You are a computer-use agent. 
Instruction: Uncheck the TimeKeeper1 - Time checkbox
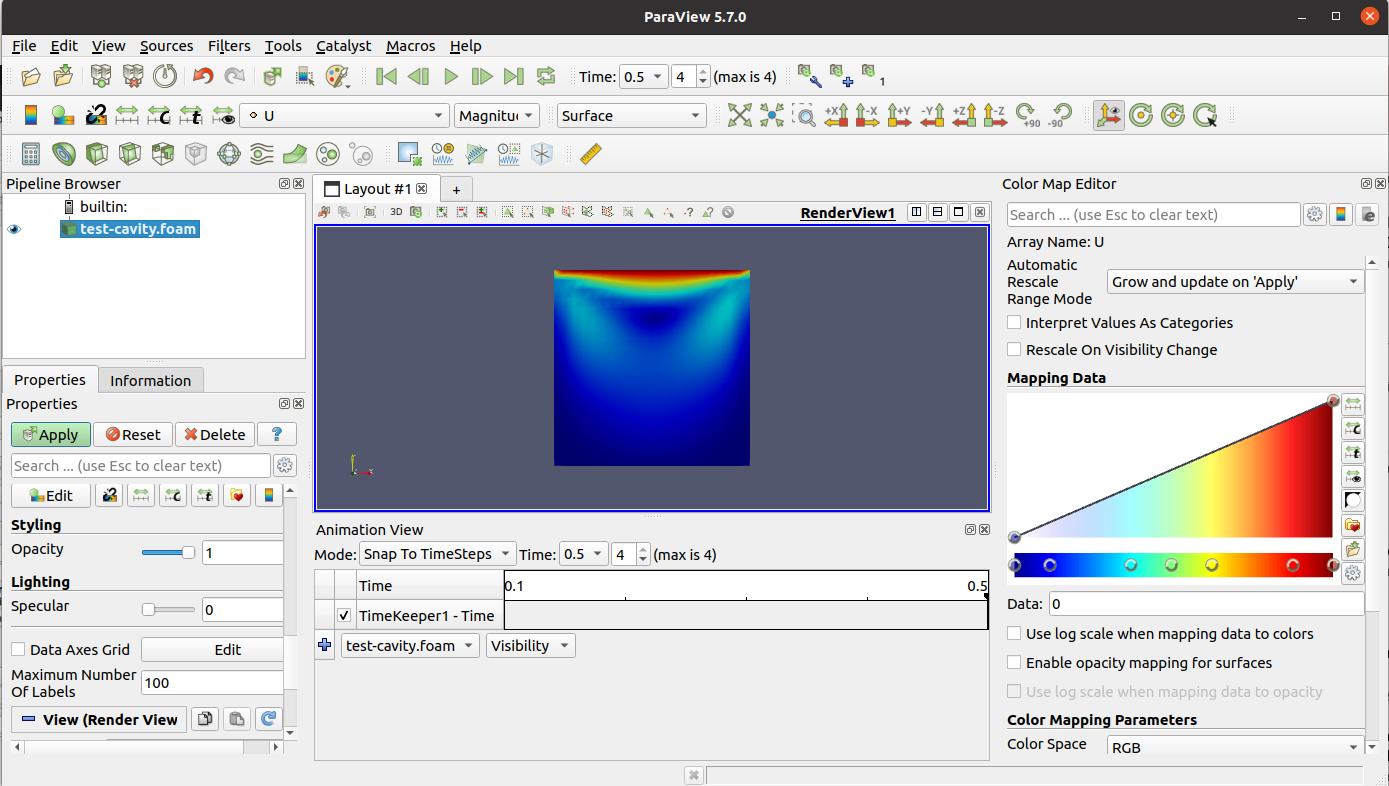(344, 616)
